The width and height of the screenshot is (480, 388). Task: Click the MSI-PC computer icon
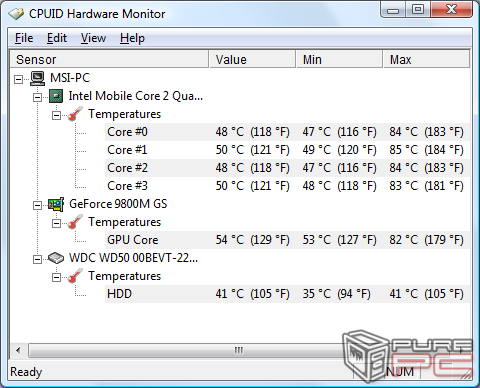tap(38, 78)
